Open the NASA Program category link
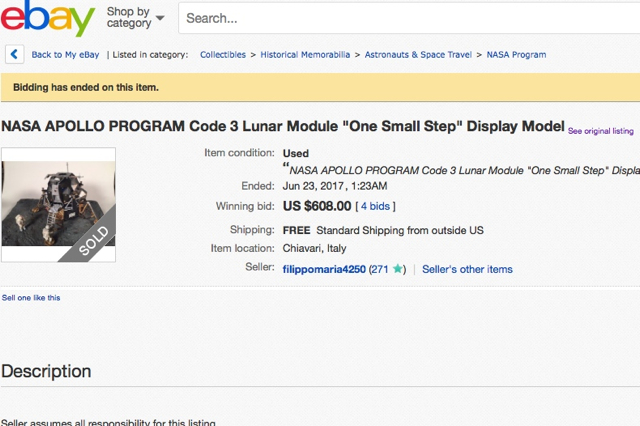640x426 pixels. pyautogui.click(x=516, y=54)
